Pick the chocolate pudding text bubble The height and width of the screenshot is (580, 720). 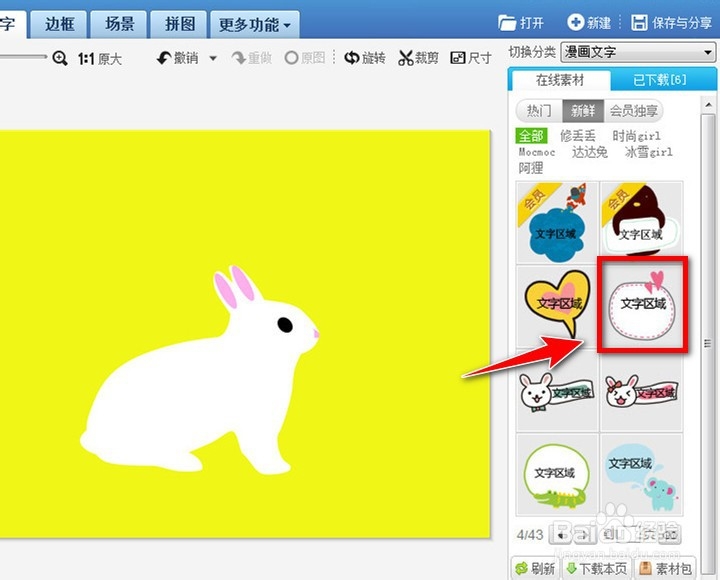641,222
